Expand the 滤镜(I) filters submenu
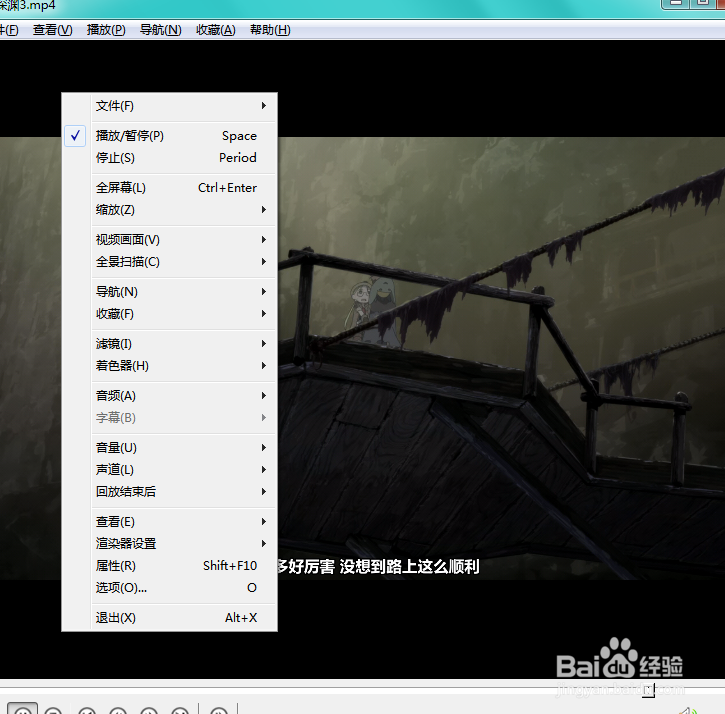The width and height of the screenshot is (725, 714). [169, 344]
